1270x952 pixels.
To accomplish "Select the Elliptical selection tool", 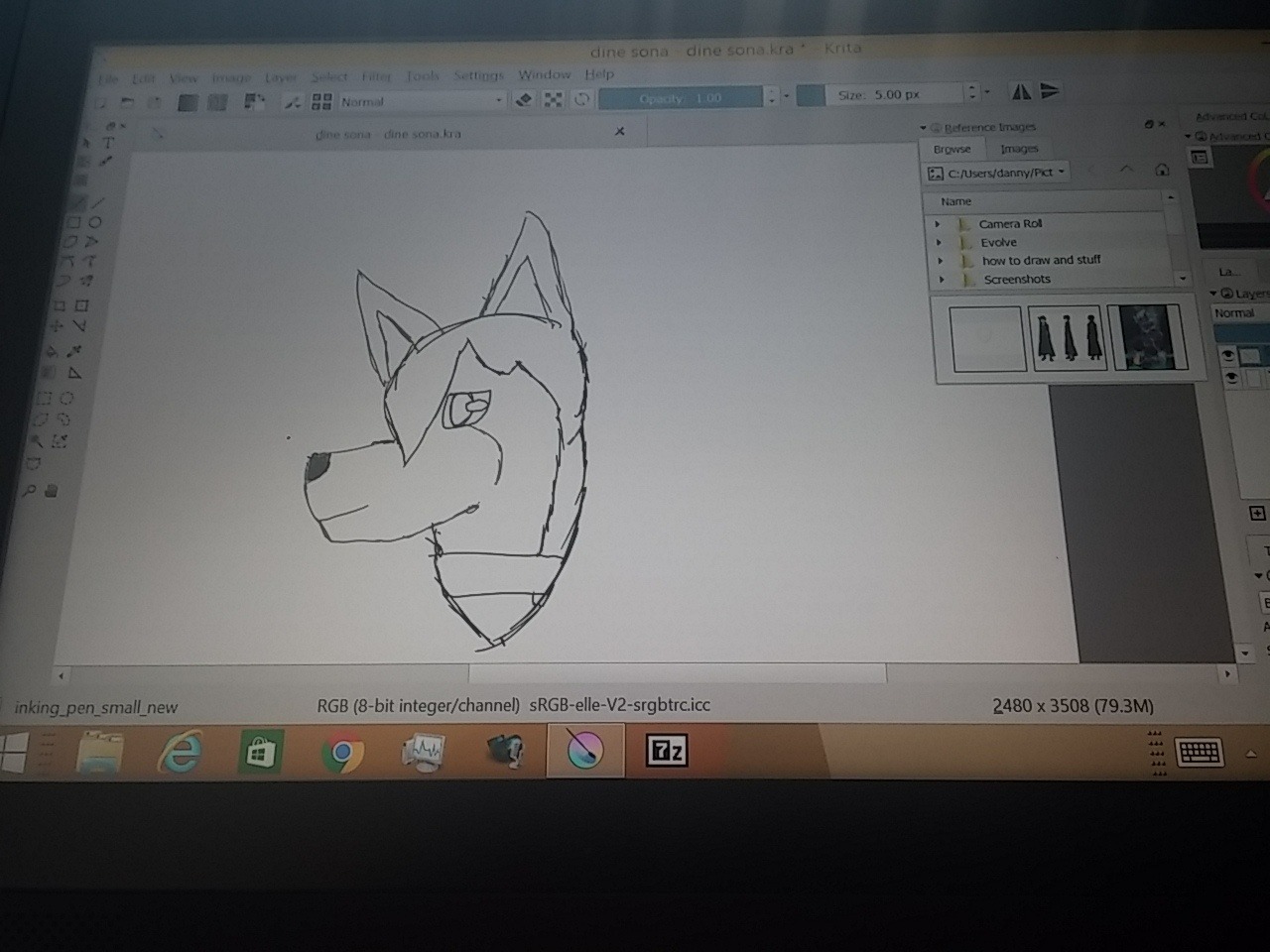I will tap(66, 398).
